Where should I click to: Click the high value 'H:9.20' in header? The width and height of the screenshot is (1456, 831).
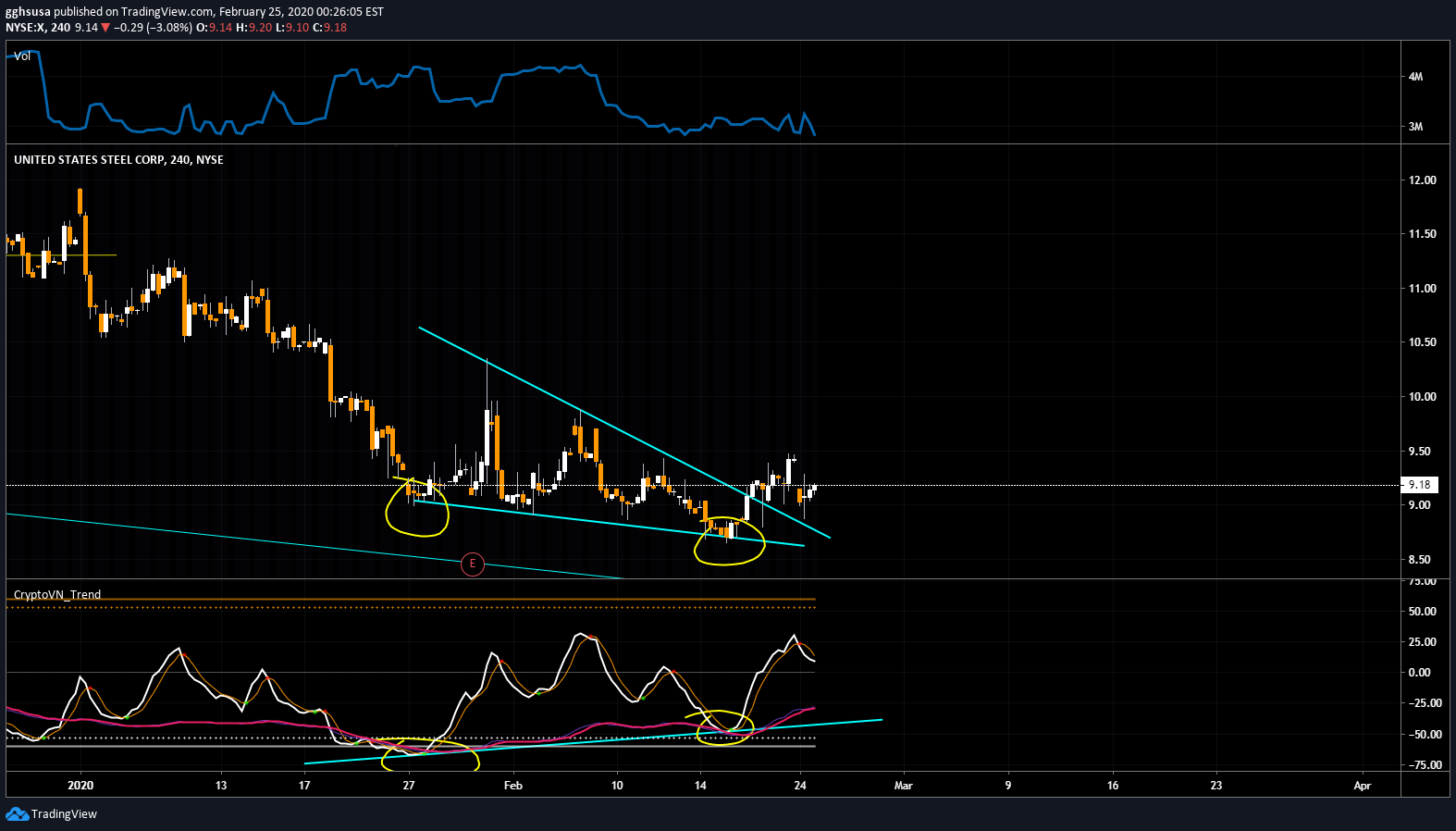[x=254, y=28]
